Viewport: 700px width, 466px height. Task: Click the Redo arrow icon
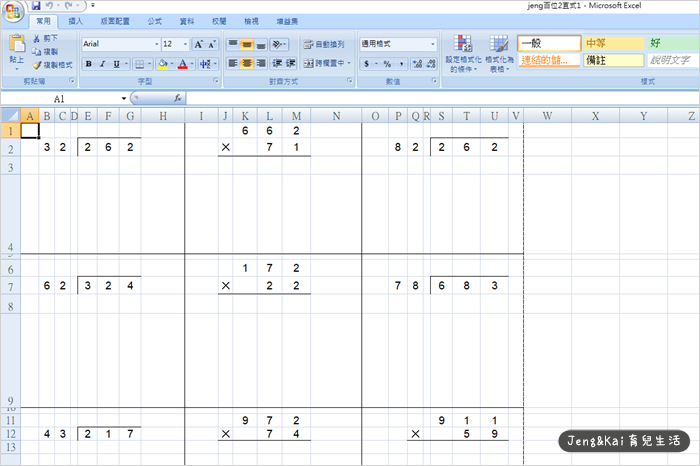[x=68, y=6]
